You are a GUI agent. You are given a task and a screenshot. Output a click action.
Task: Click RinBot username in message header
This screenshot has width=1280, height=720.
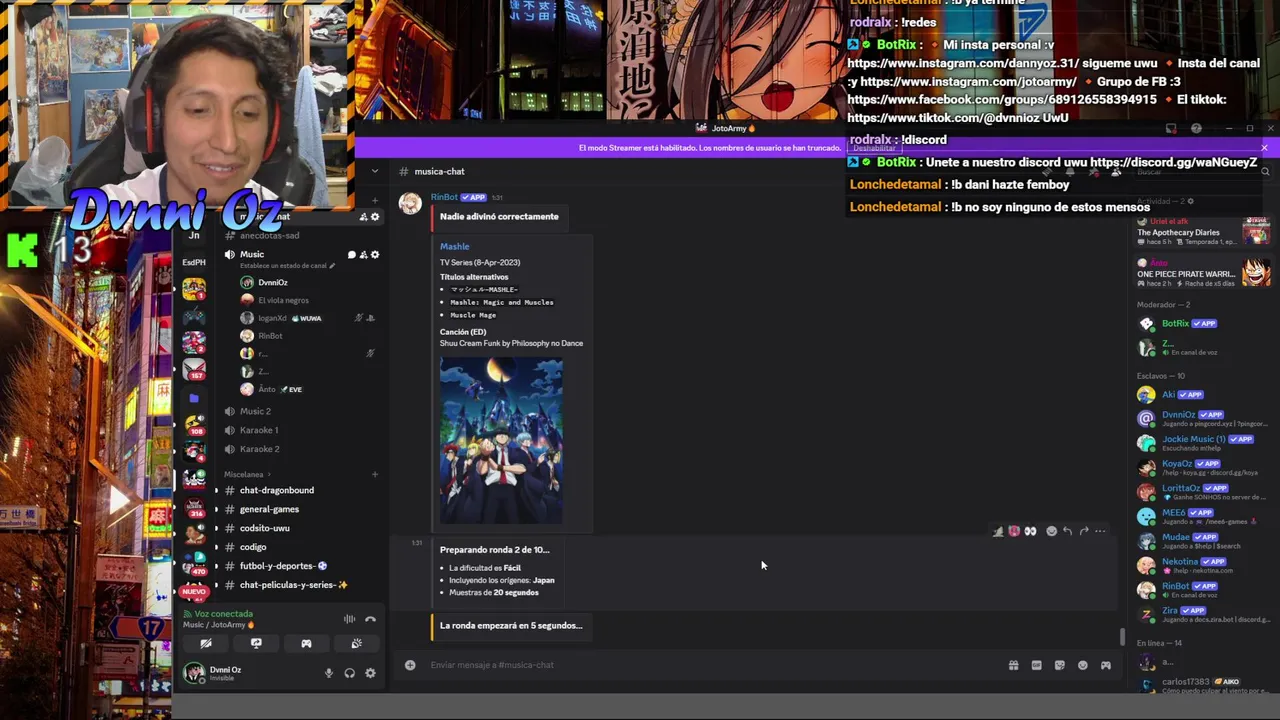click(444, 197)
